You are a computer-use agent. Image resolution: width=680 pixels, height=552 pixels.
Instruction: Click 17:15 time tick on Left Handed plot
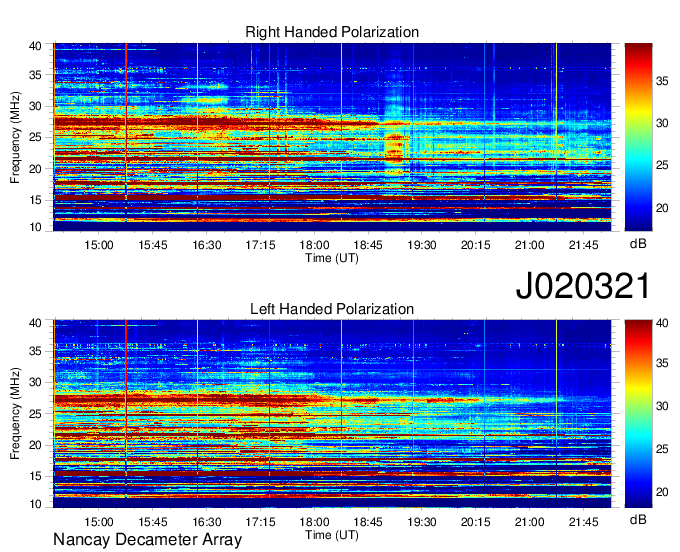[x=260, y=522]
